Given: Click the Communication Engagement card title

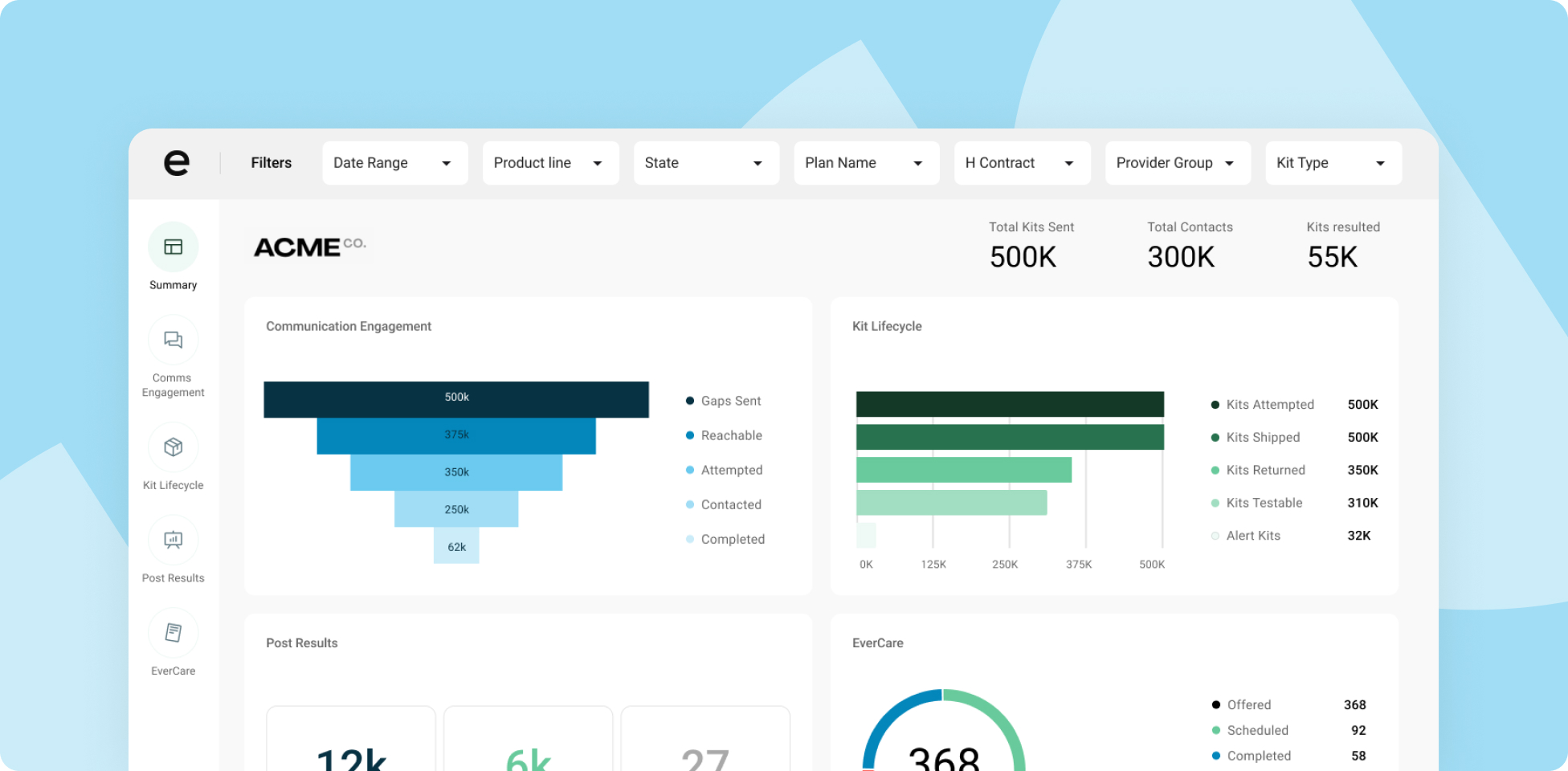Looking at the screenshot, I should (x=349, y=327).
